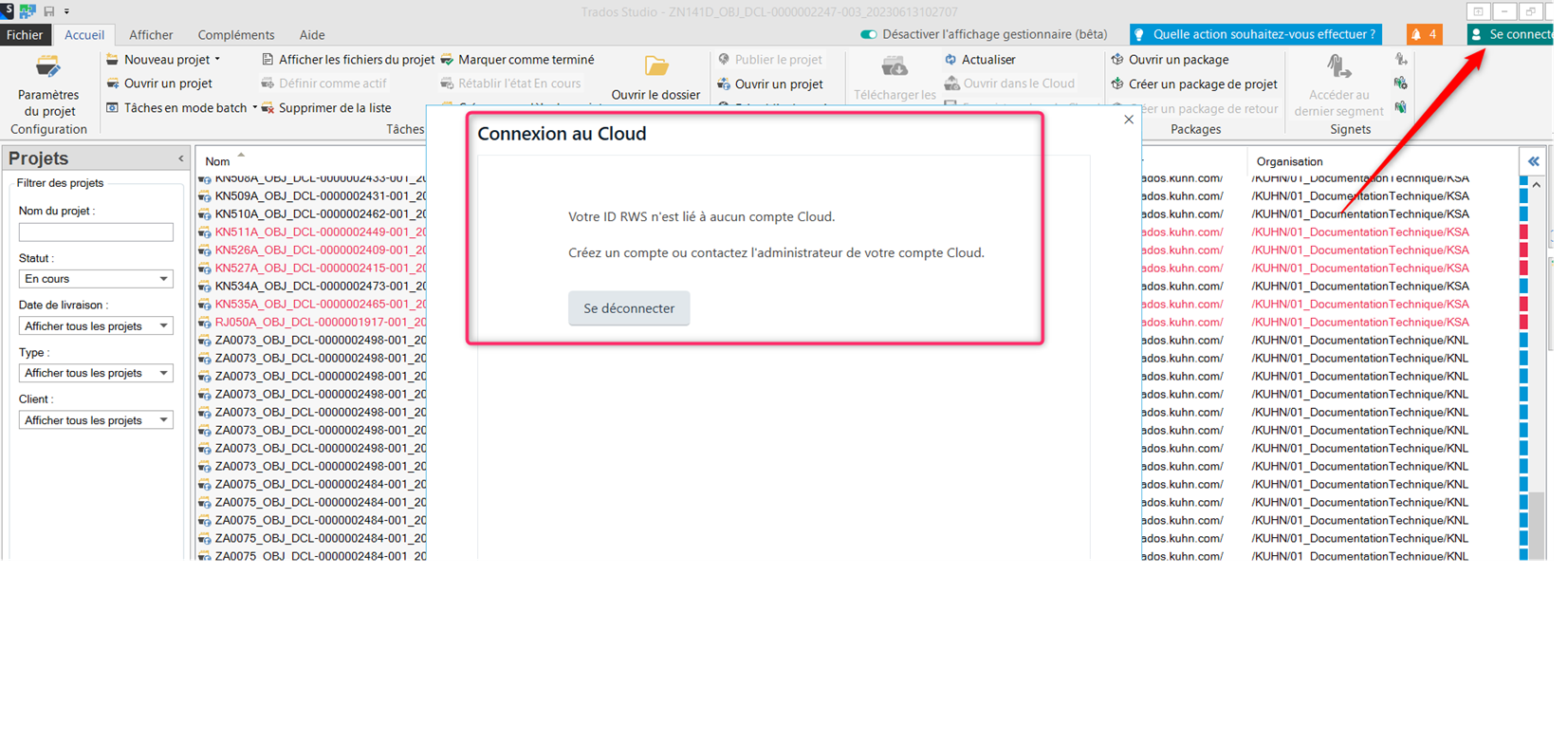This screenshot has width=1568, height=742.
Task: Click Afficher les fichiers du projet
Action: coord(348,60)
